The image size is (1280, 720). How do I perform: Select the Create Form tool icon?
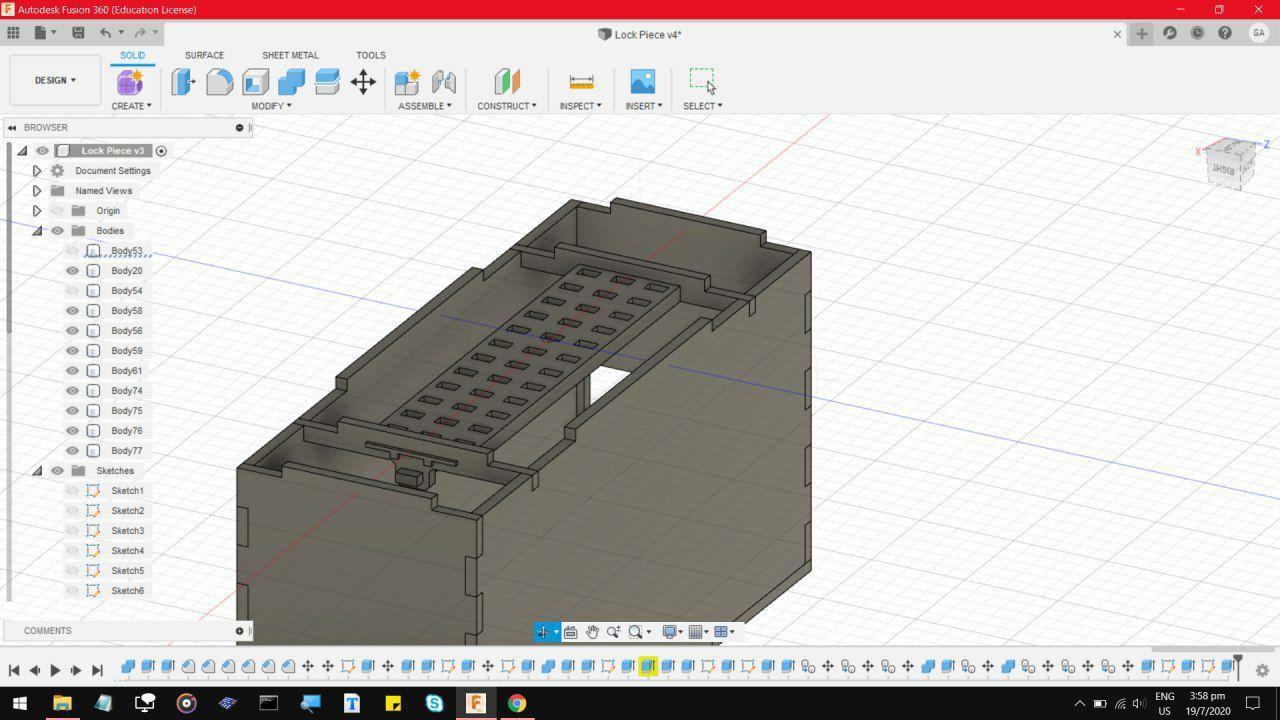pyautogui.click(x=130, y=82)
